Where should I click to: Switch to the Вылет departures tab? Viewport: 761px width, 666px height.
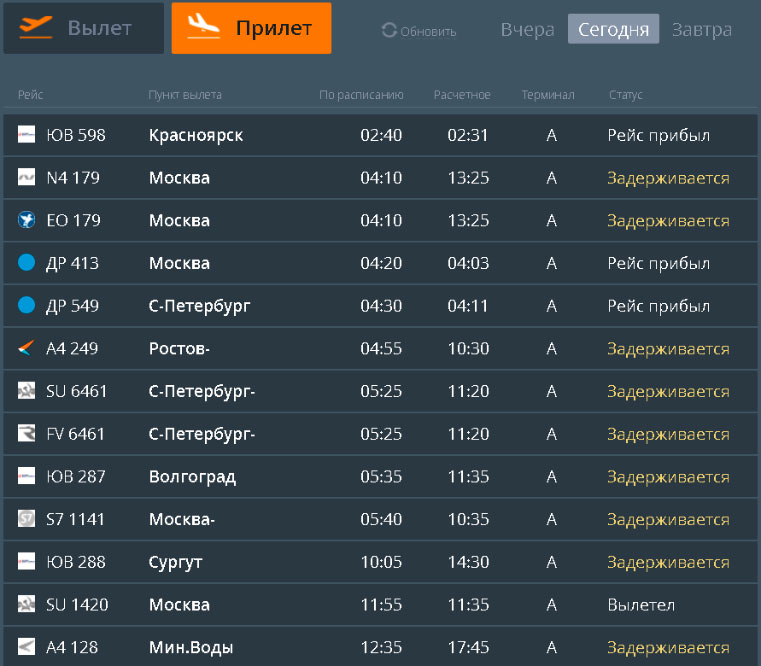pyautogui.click(x=83, y=28)
